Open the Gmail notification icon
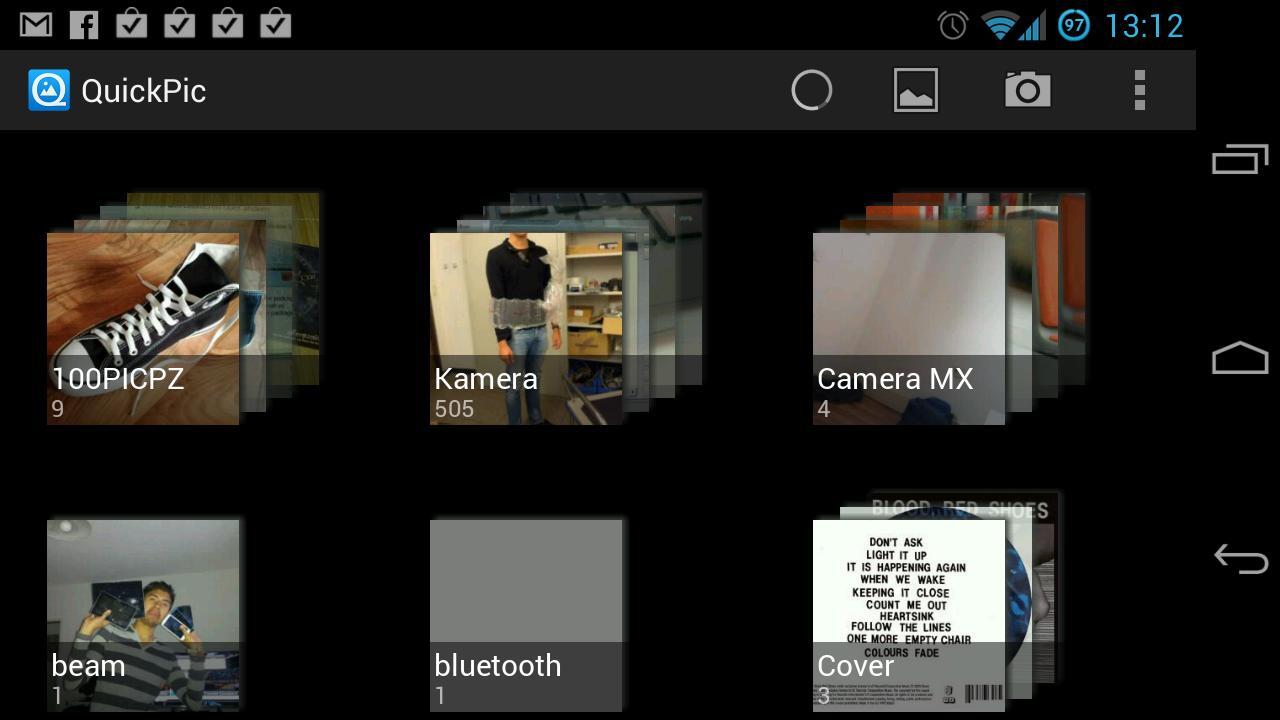Image resolution: width=1280 pixels, height=720 pixels. [x=36, y=24]
